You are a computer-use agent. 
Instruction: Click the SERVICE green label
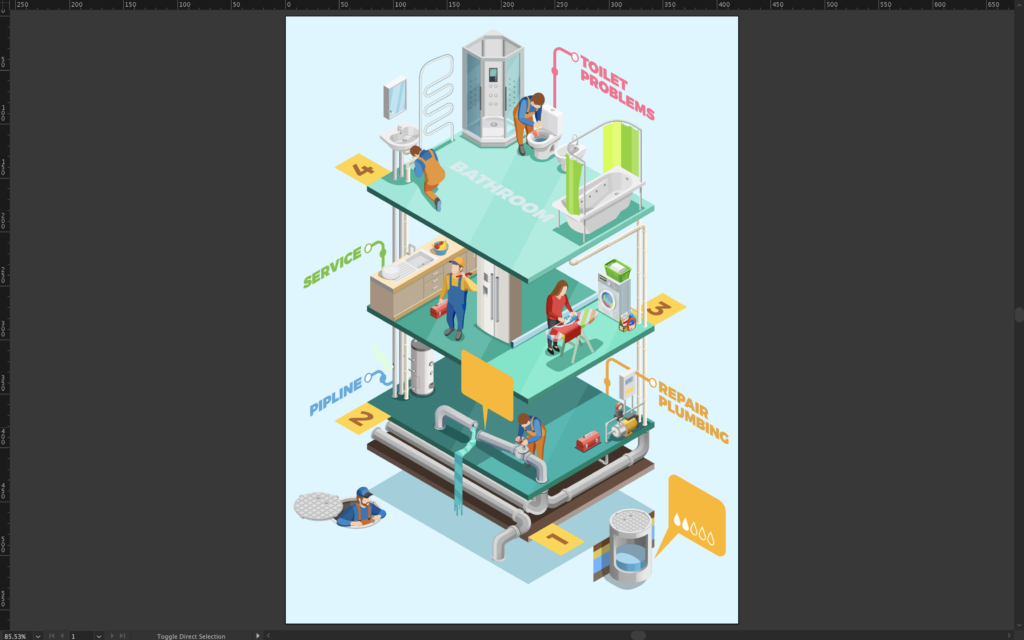click(332, 267)
